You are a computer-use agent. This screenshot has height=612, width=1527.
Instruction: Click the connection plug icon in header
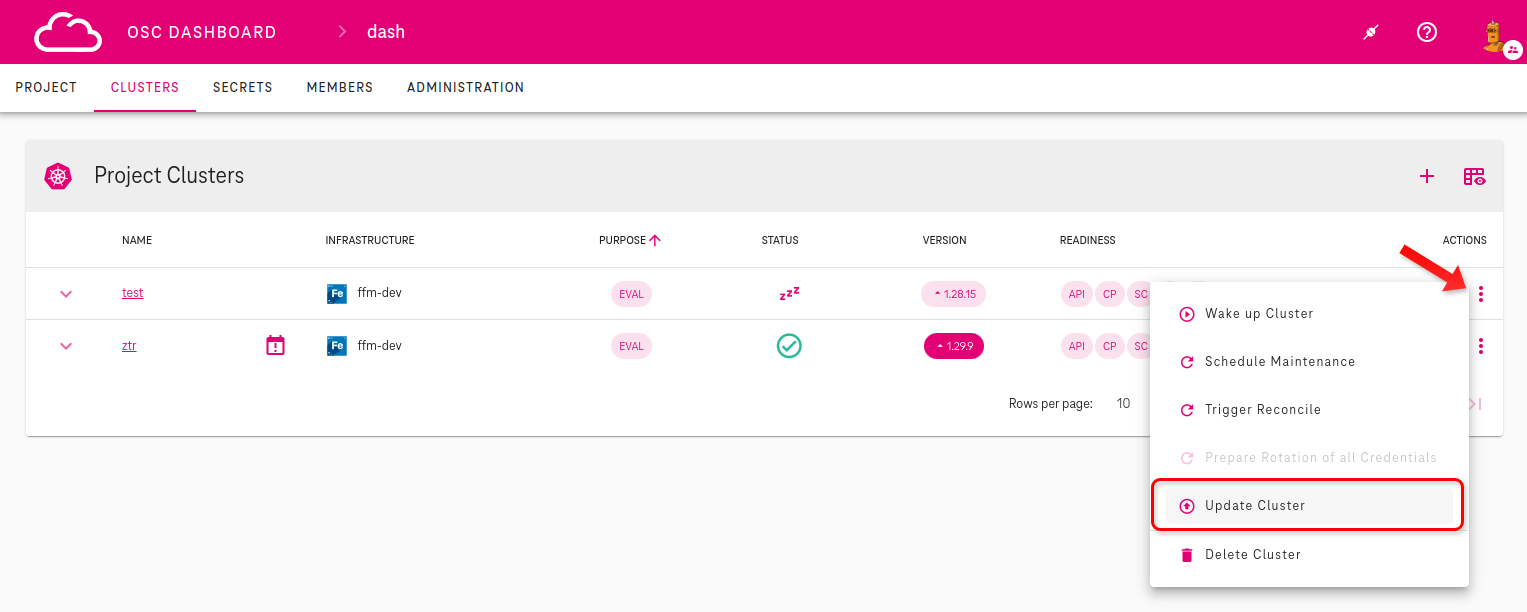click(1371, 32)
